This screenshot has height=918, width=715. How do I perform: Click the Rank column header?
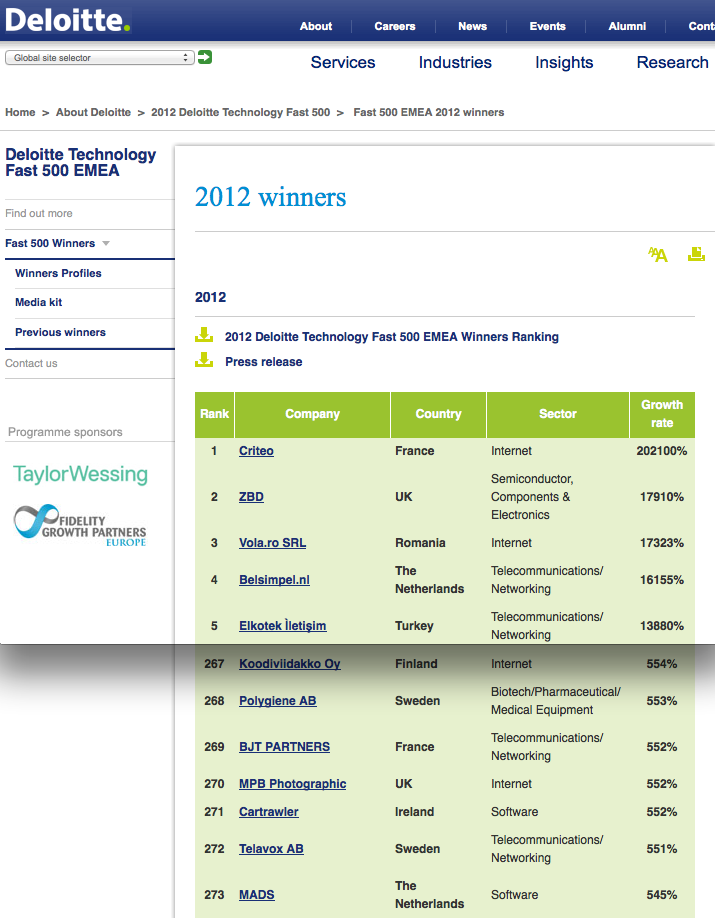click(214, 415)
